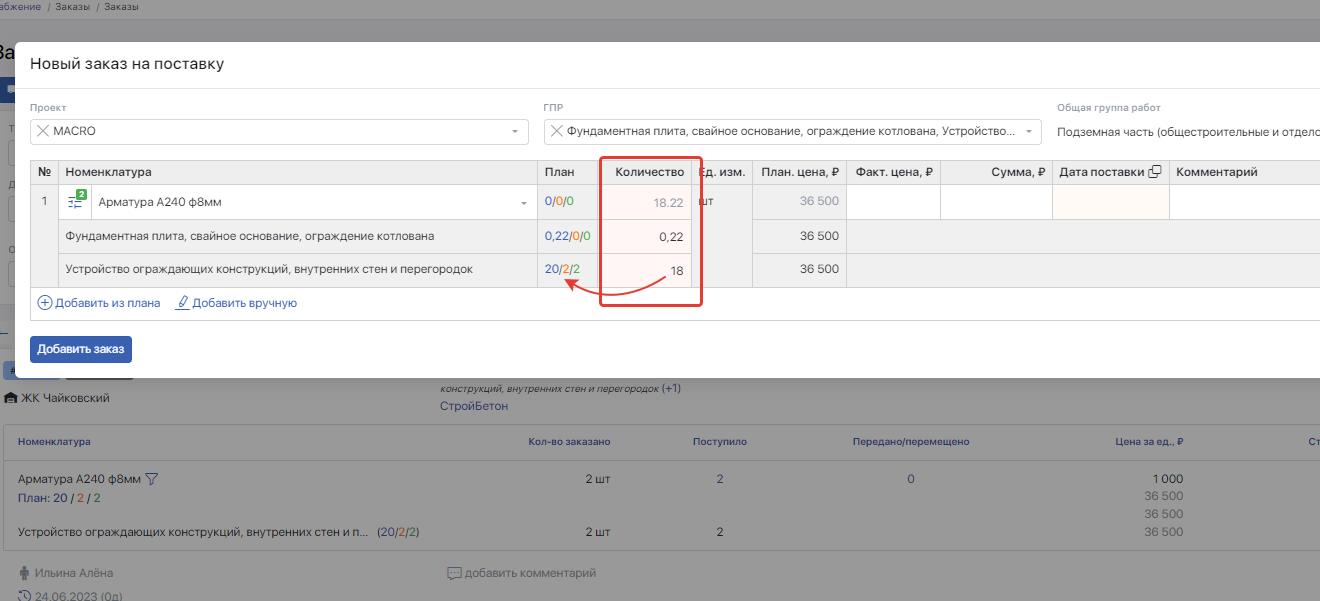This screenshot has height=601, width=1320.
Task: Click the Количество field showing 18
Action: [648, 271]
